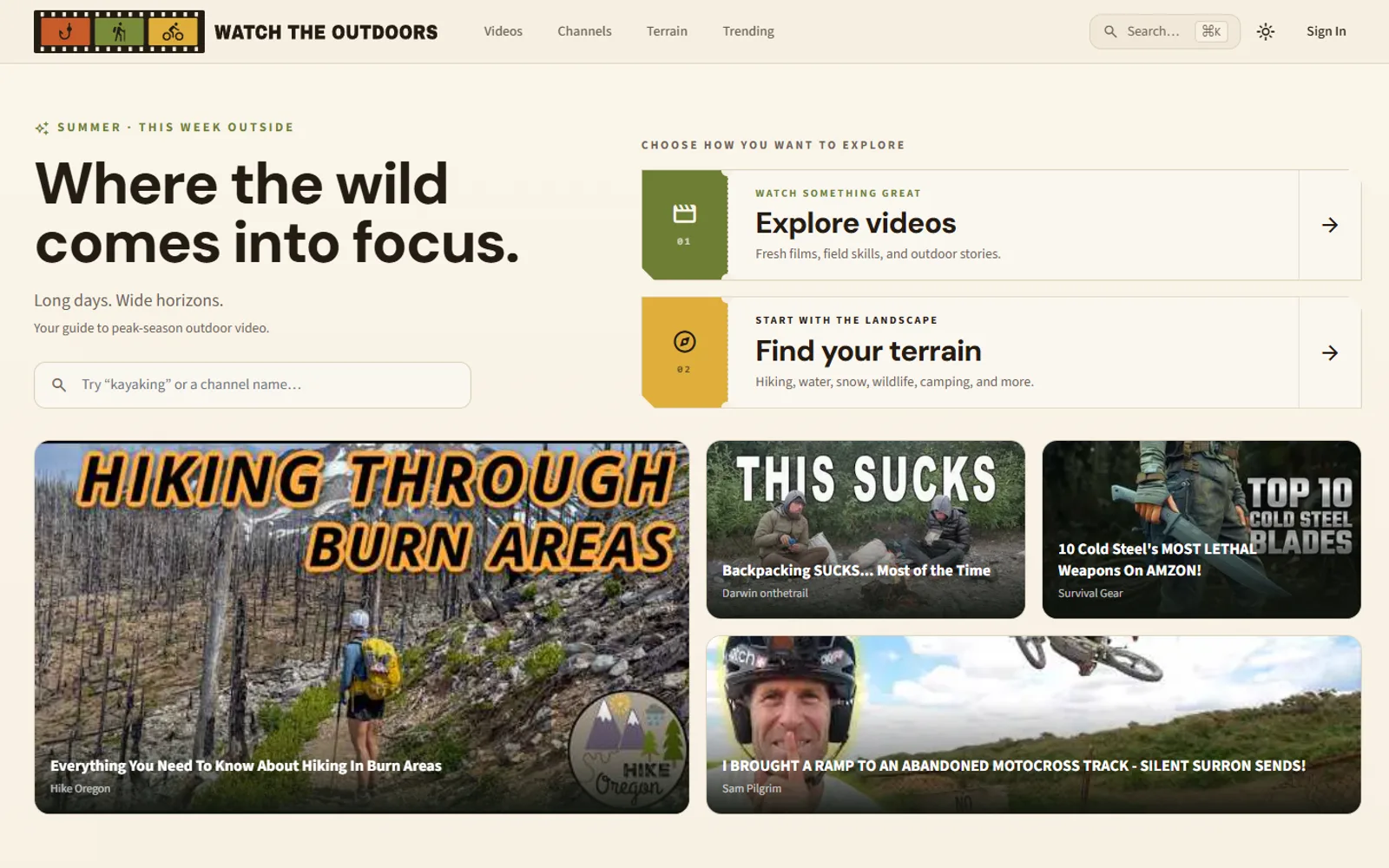The width and height of the screenshot is (1389, 868).
Task: Open the abandoned motocross track video thumbnail
Action: click(1034, 725)
